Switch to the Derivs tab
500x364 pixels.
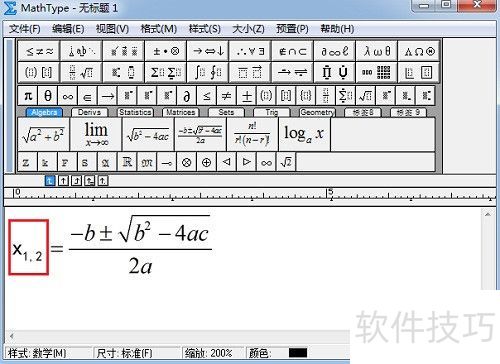(89, 112)
